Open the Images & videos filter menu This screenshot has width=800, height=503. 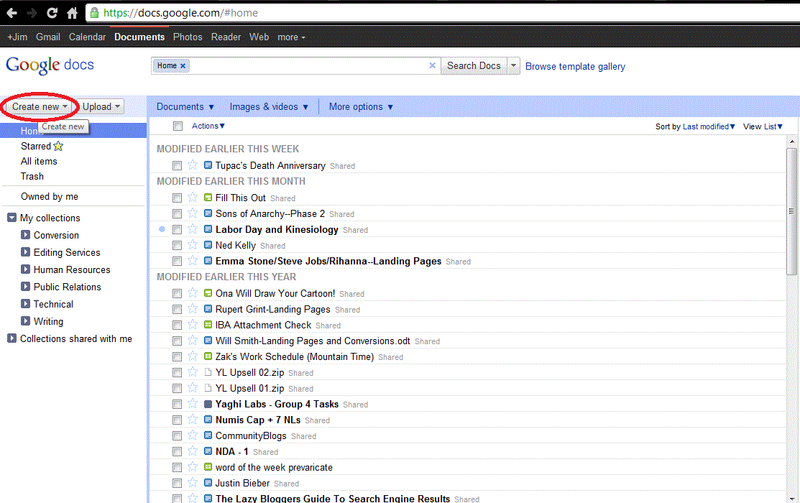[268, 107]
